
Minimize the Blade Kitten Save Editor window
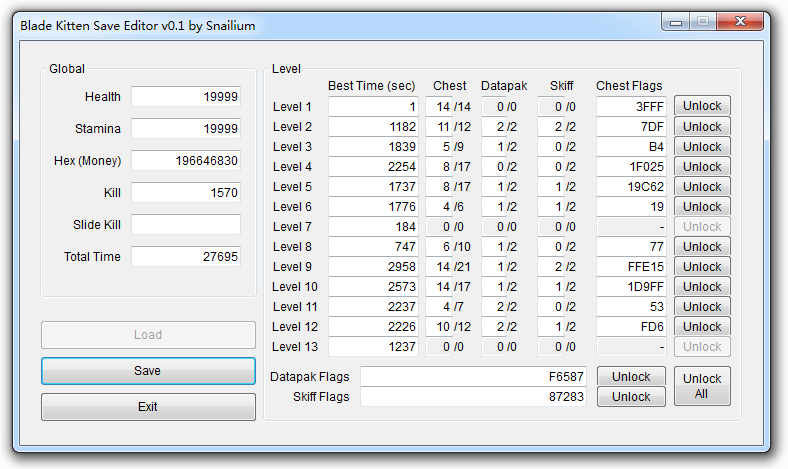(676, 22)
